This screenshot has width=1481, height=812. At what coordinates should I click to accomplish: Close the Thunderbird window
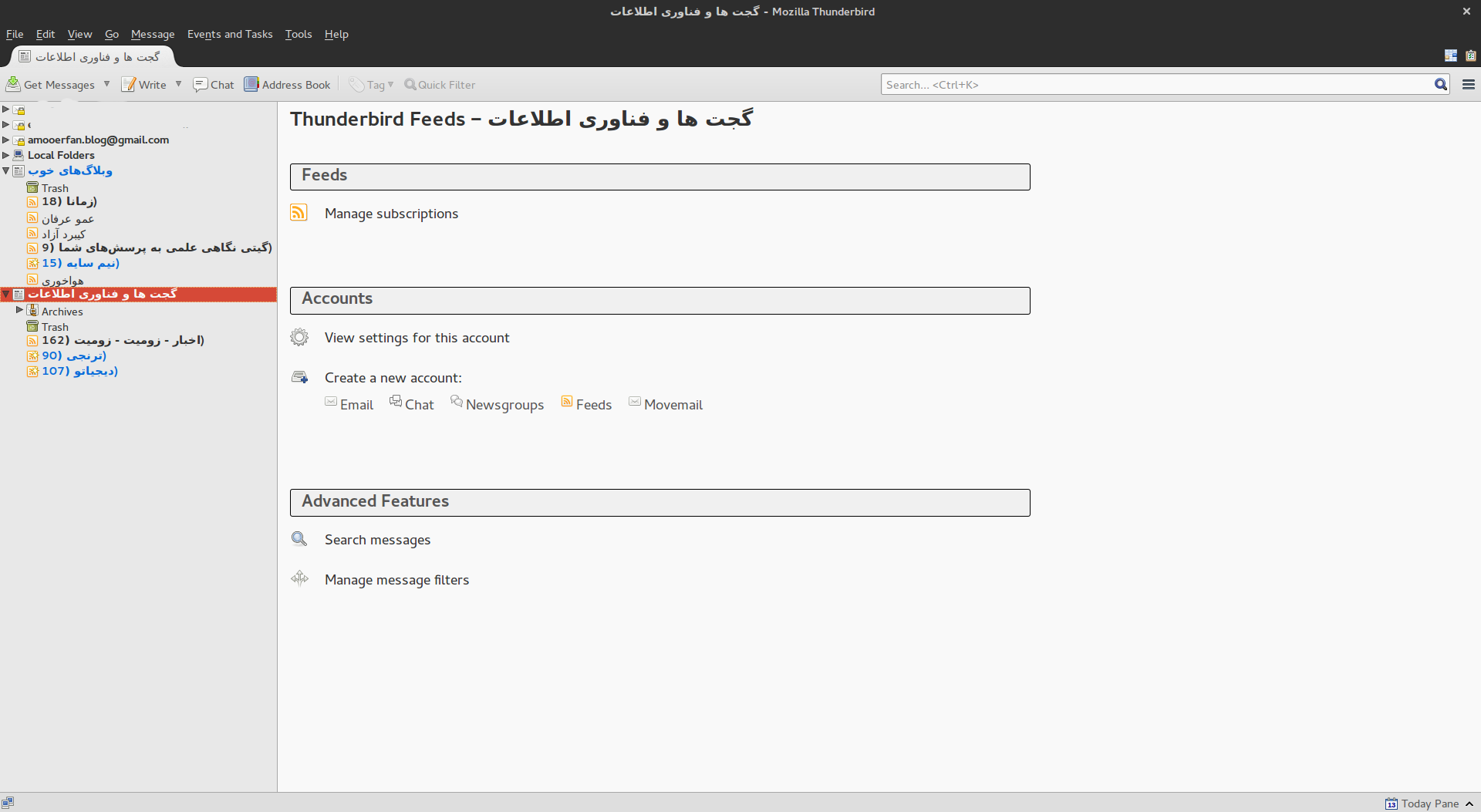click(1466, 11)
